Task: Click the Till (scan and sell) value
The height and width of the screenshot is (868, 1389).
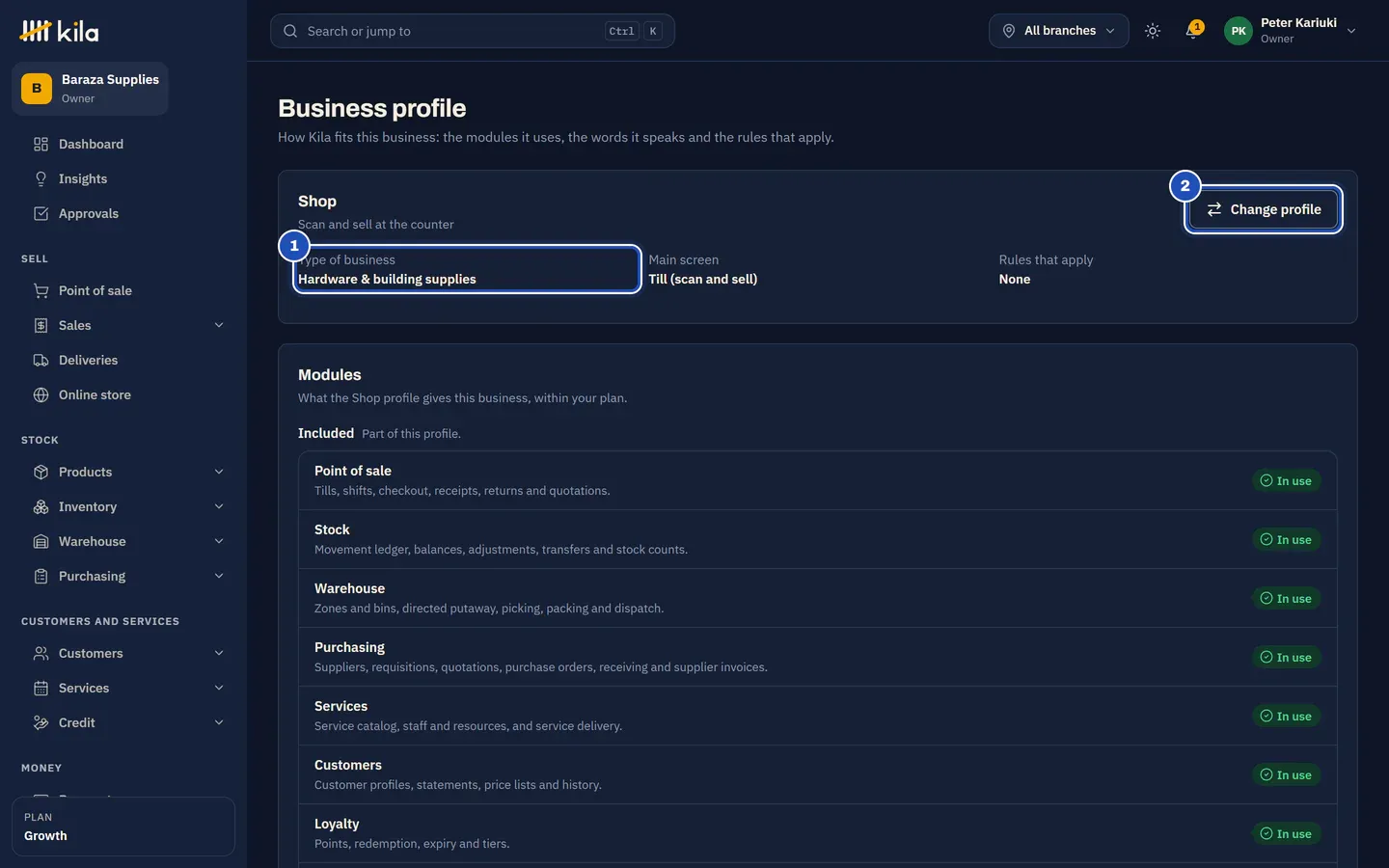Action: point(702,280)
